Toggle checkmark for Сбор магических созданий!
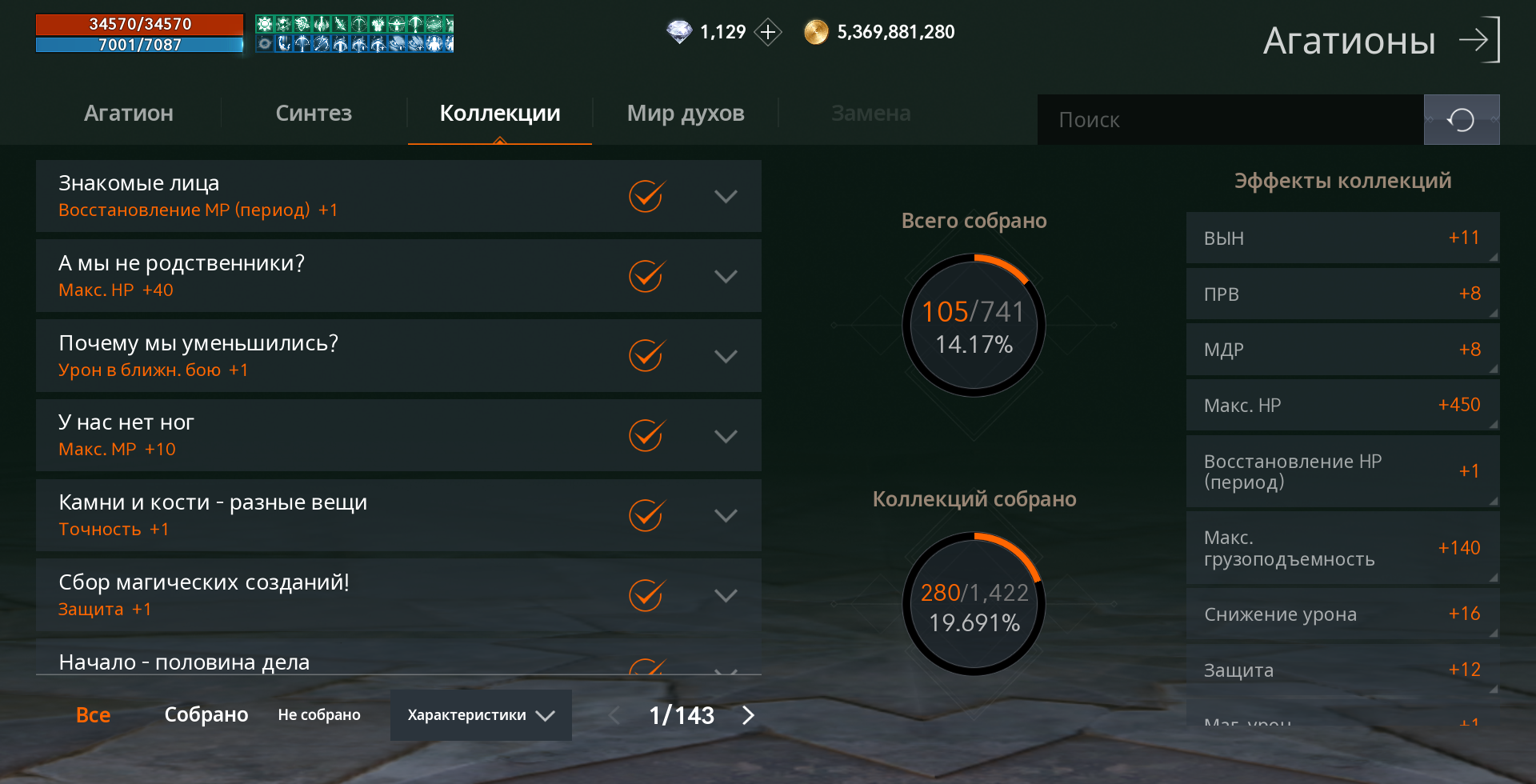1536x784 pixels. pos(646,595)
